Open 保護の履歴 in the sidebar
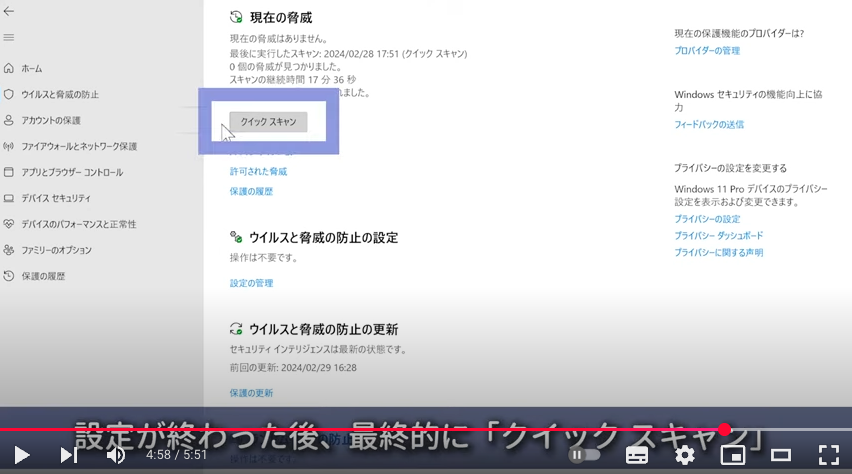The image size is (852, 474). coord(43,276)
